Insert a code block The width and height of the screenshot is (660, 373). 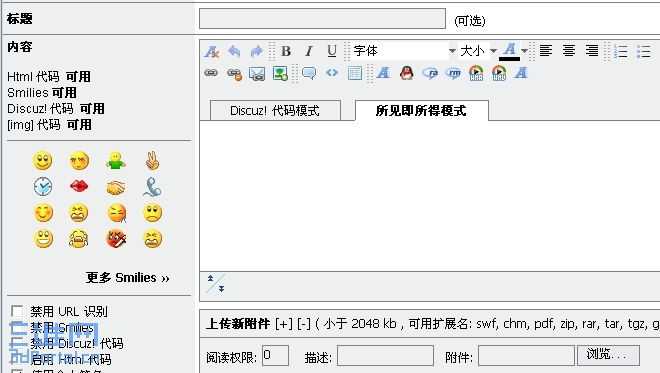(332, 73)
